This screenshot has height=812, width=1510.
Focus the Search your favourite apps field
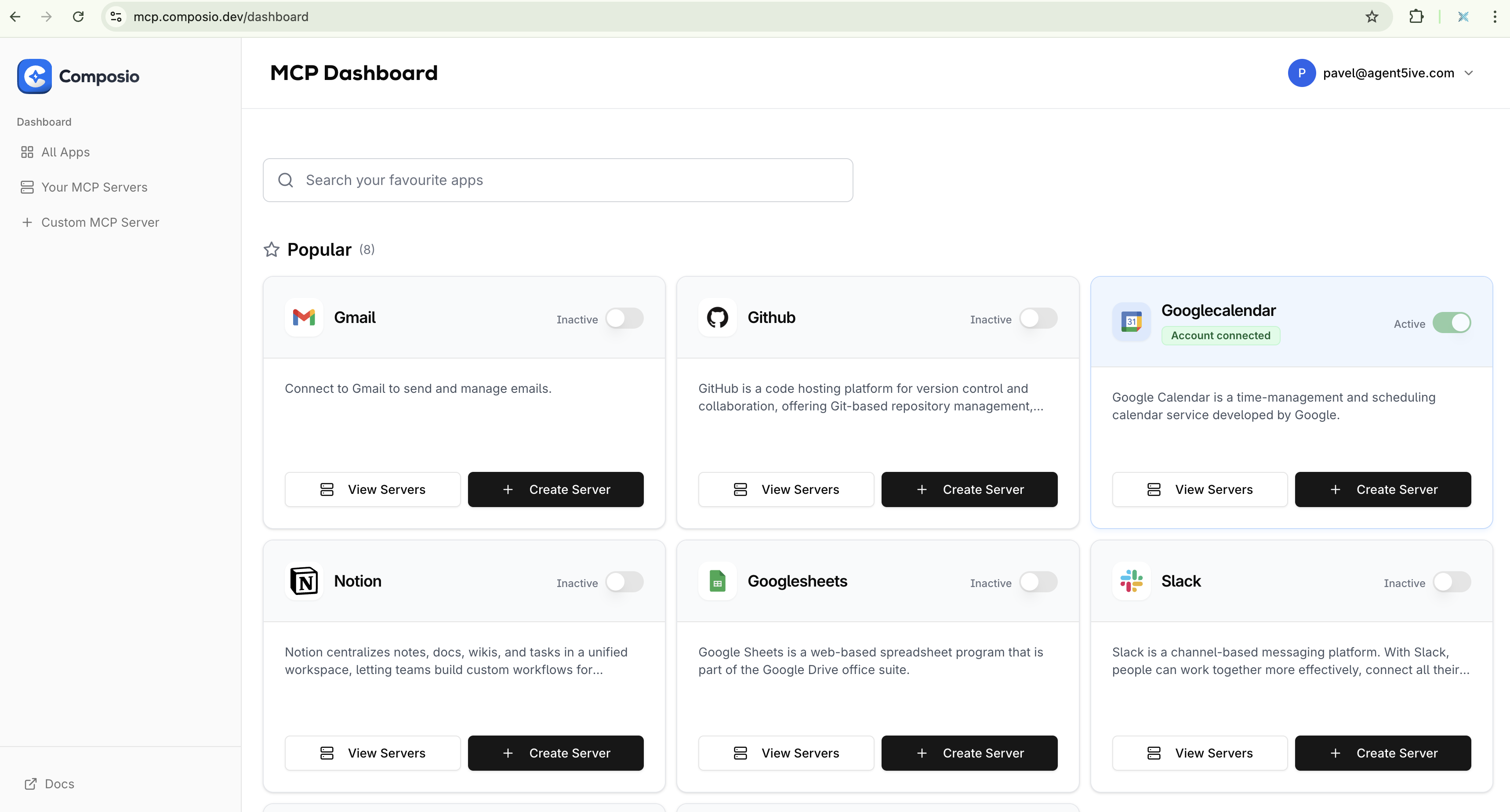(557, 180)
